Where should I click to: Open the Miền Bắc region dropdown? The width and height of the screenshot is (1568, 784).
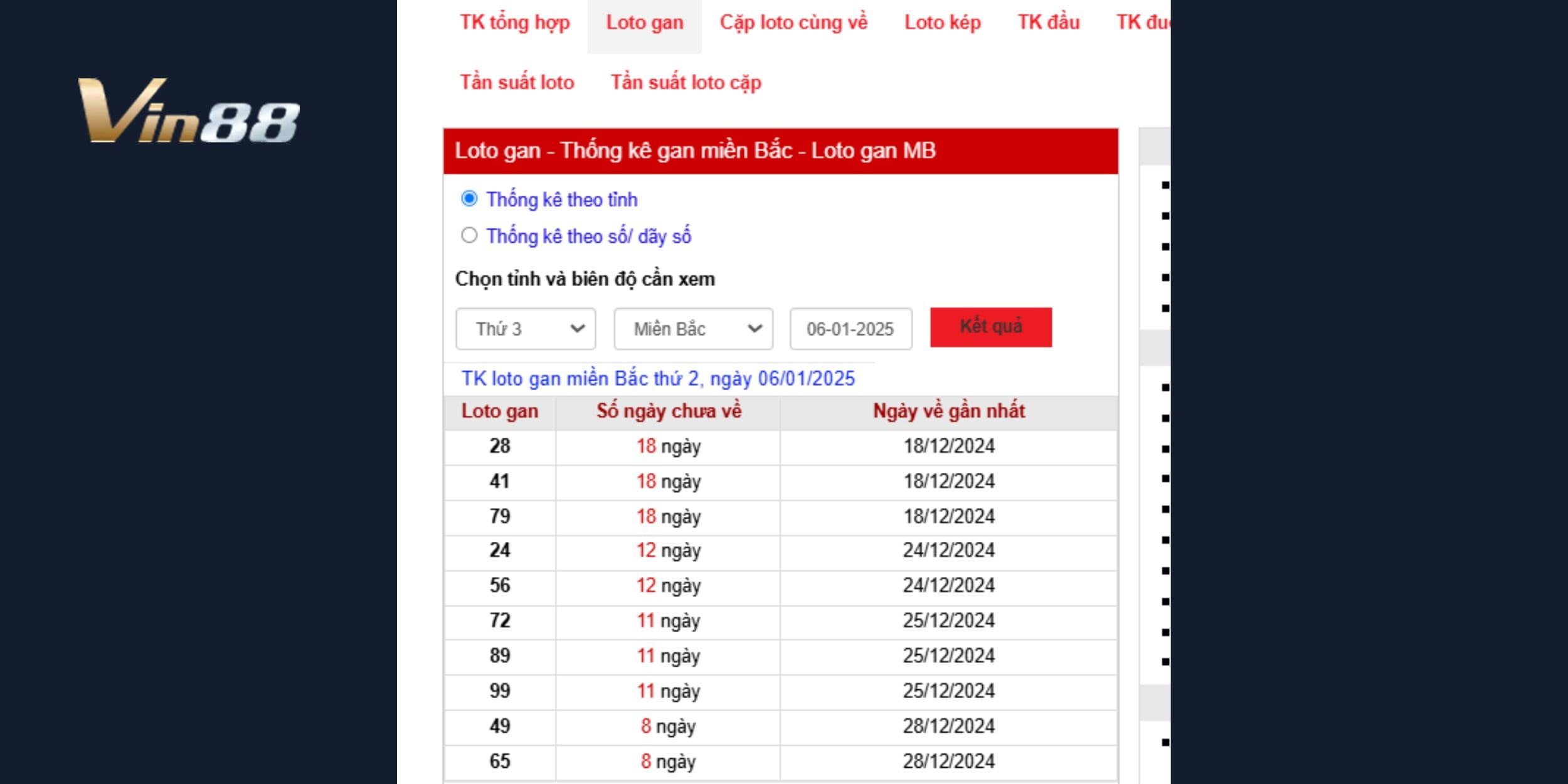click(x=693, y=329)
